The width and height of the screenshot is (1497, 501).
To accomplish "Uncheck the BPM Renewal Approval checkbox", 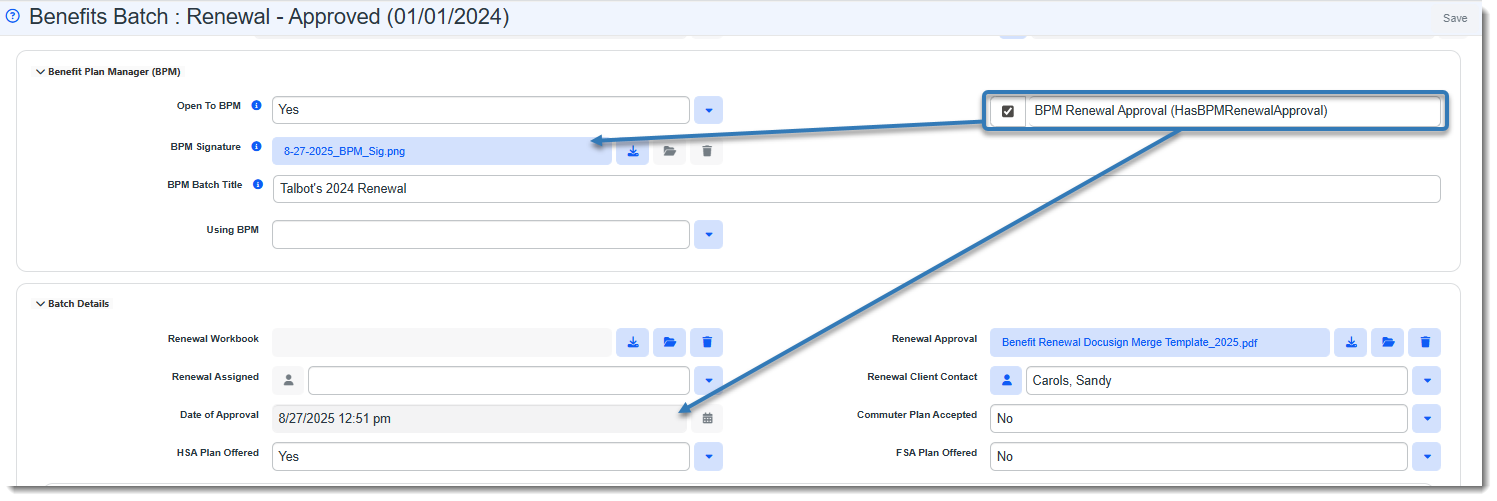I will [x=1008, y=111].
